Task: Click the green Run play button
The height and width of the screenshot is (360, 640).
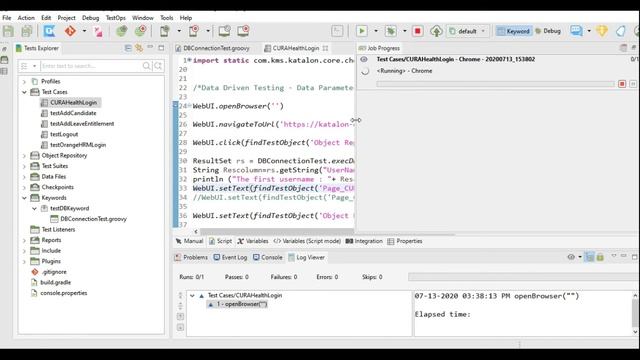Action: coord(362,31)
